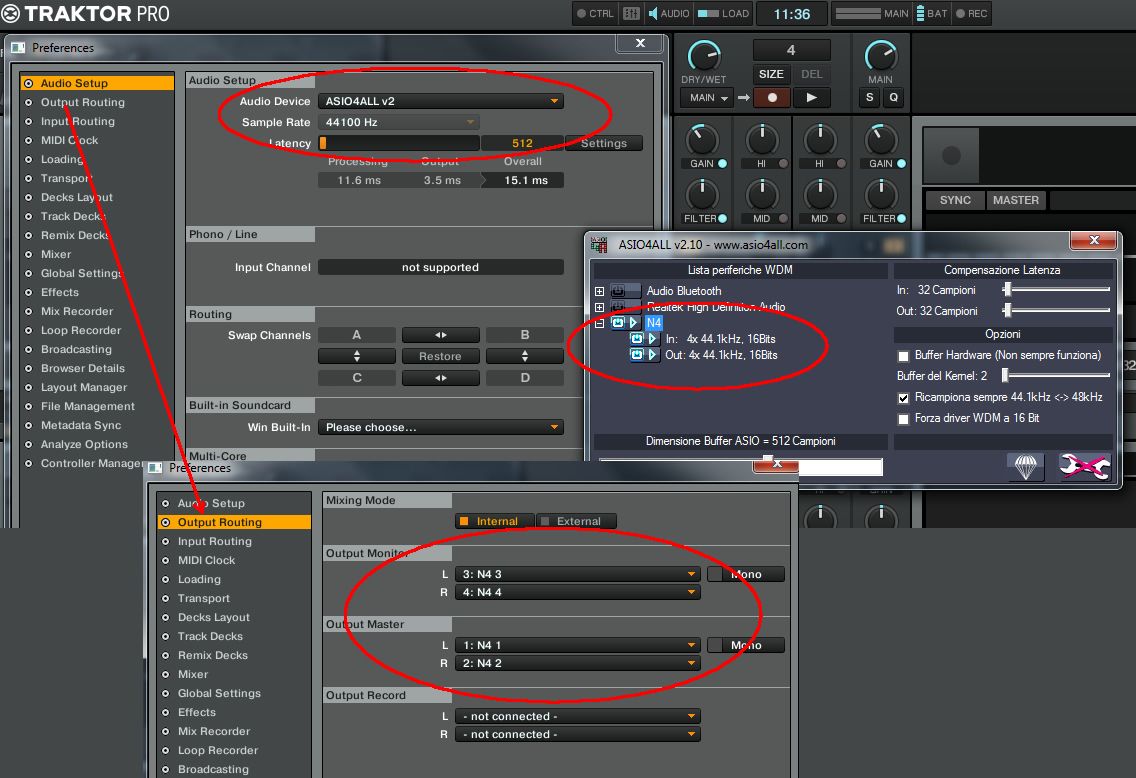The image size is (1136, 778).
Task: Click the REC indicator in the header
Action: [972, 14]
